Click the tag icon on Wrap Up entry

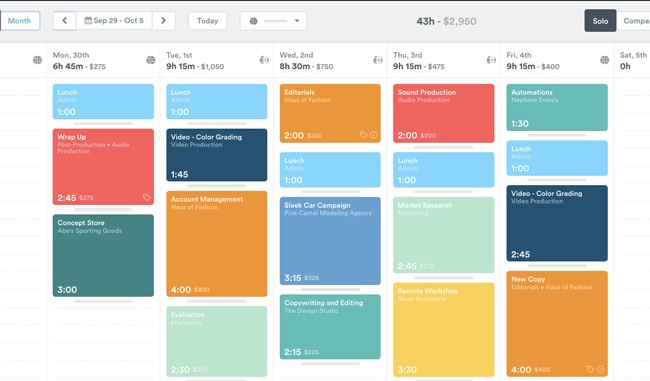click(x=146, y=197)
